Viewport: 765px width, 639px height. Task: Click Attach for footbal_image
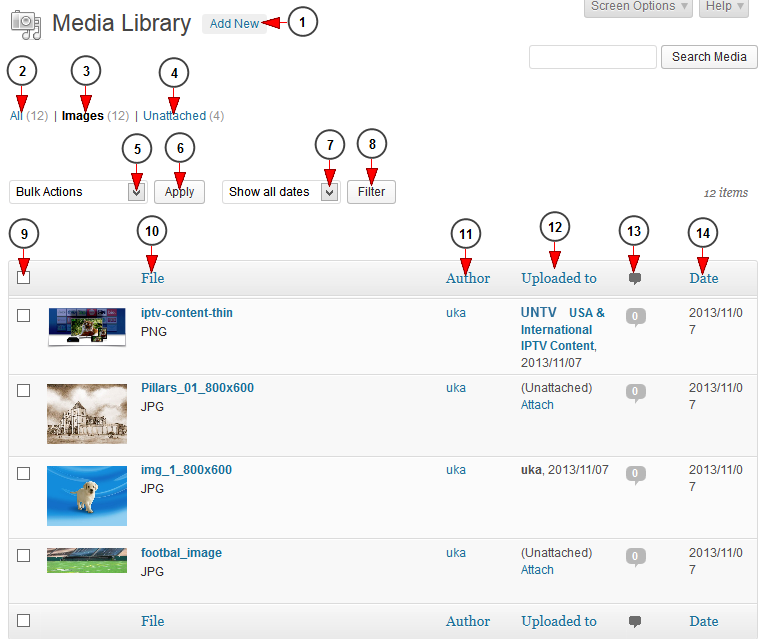point(537,570)
